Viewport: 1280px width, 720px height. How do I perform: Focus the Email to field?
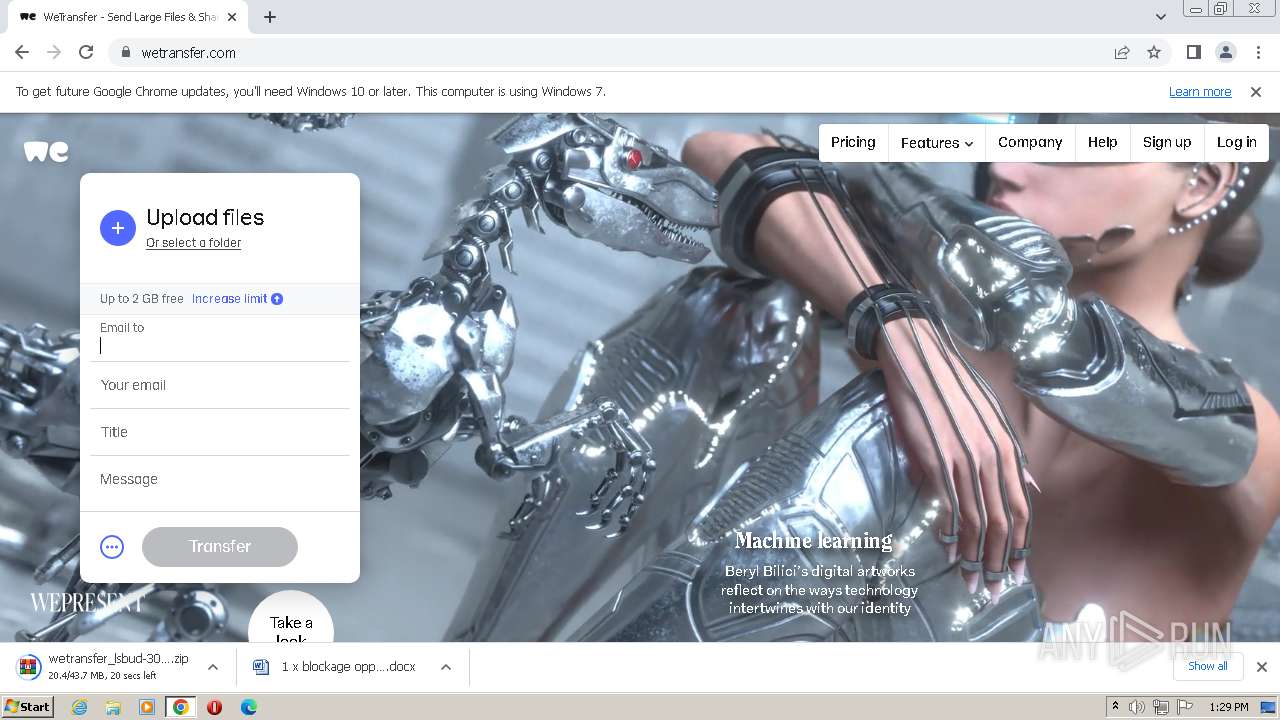(220, 338)
